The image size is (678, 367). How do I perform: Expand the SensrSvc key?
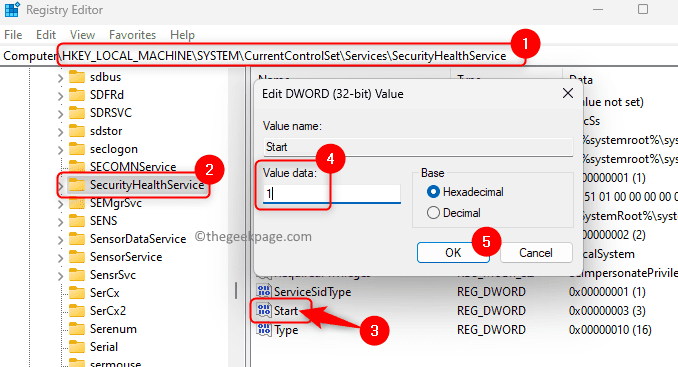[61, 276]
